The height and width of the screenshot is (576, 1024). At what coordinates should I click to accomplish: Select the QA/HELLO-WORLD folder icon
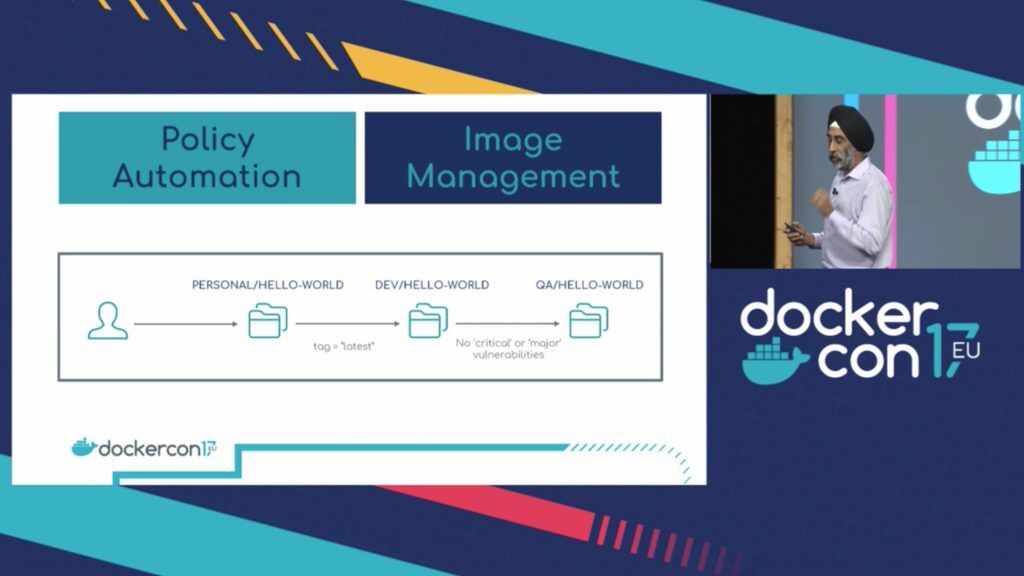tap(588, 321)
